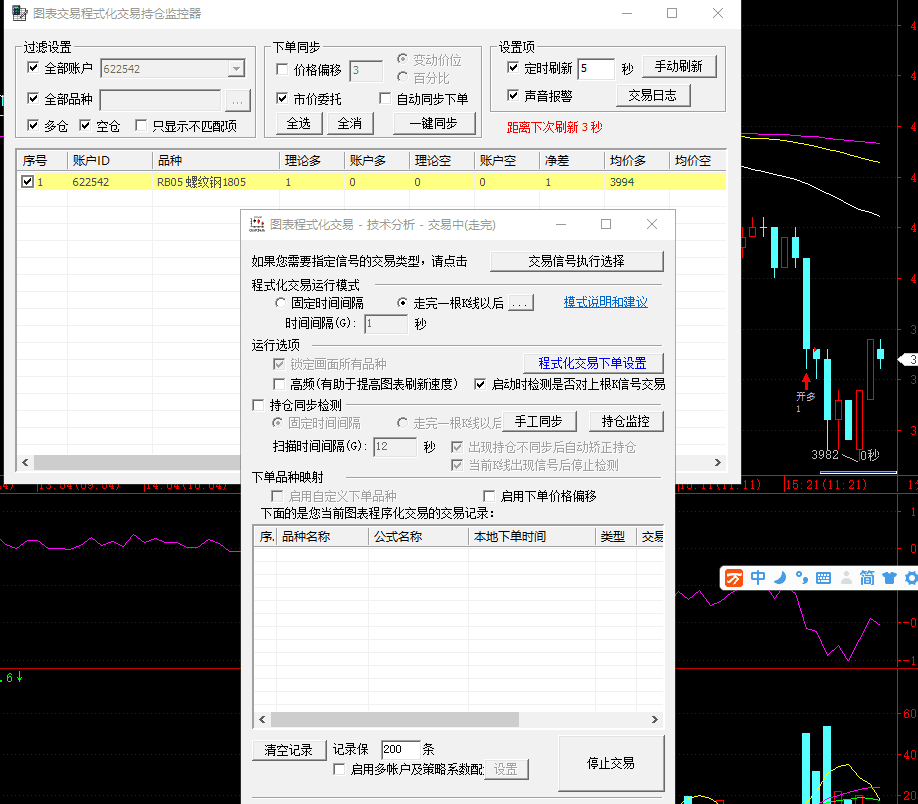918x804 pixels.
Task: Select the 固定时间间隔 run mode radio button
Action: pyautogui.click(x=281, y=303)
